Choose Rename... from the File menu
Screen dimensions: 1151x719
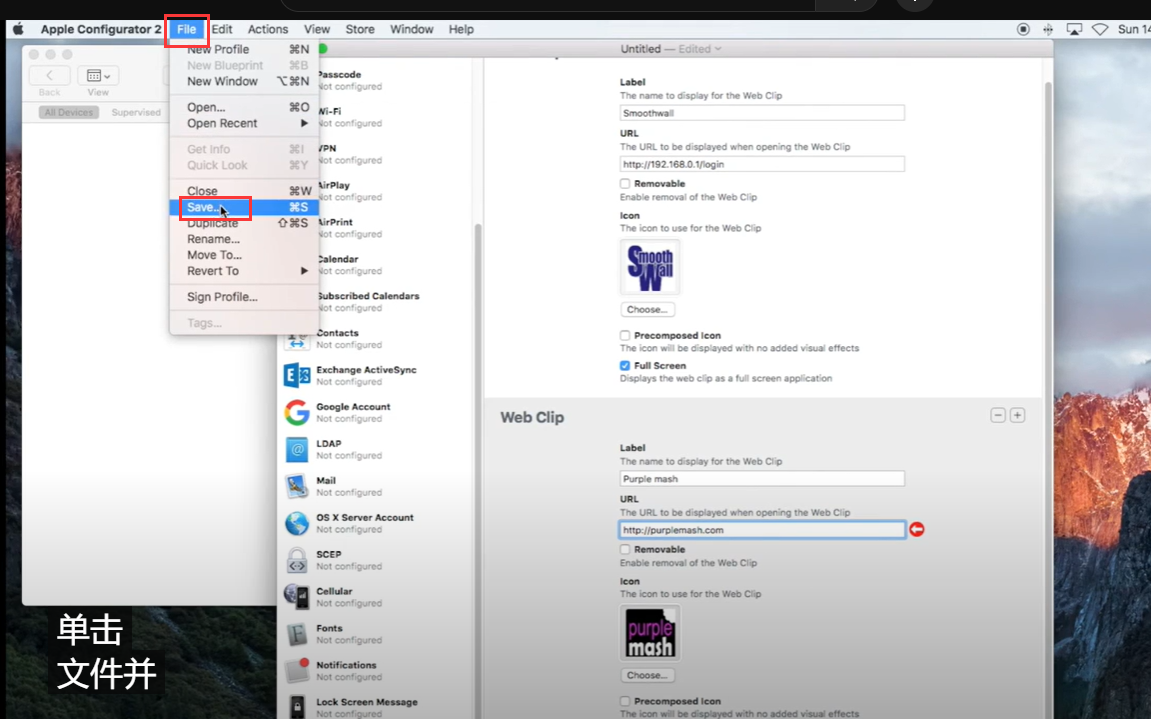244,239
